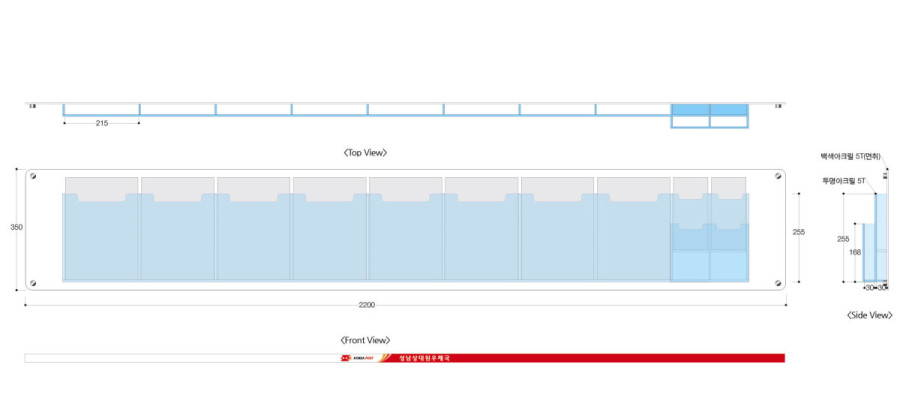The height and width of the screenshot is (395, 900).
Task: Select the 168 dimension in side view
Action: pos(855,251)
